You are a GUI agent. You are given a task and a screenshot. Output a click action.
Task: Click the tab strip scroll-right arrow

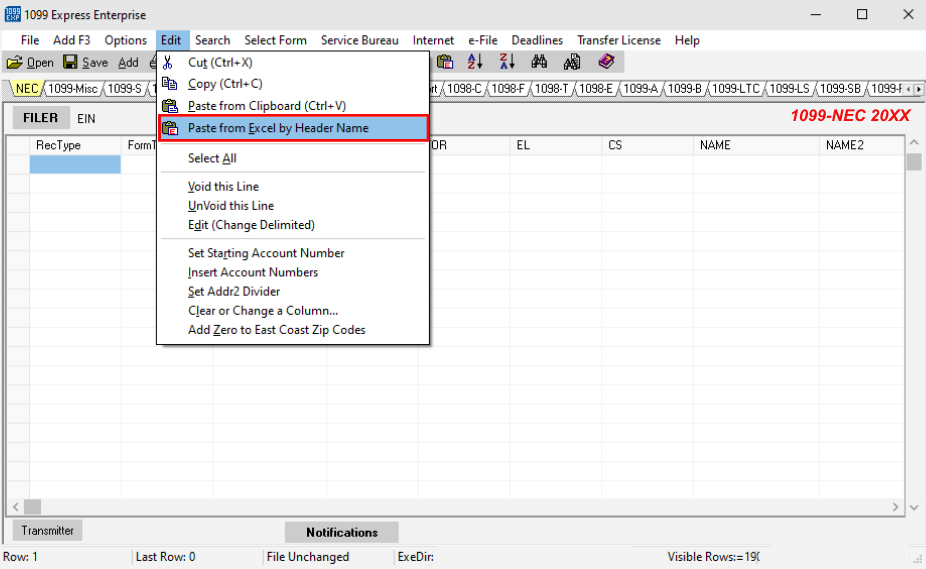click(918, 89)
